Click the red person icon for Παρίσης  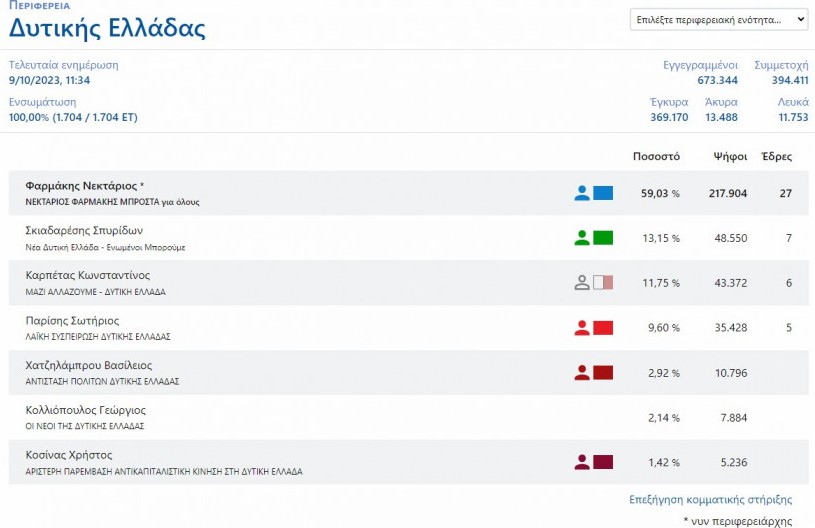click(582, 328)
